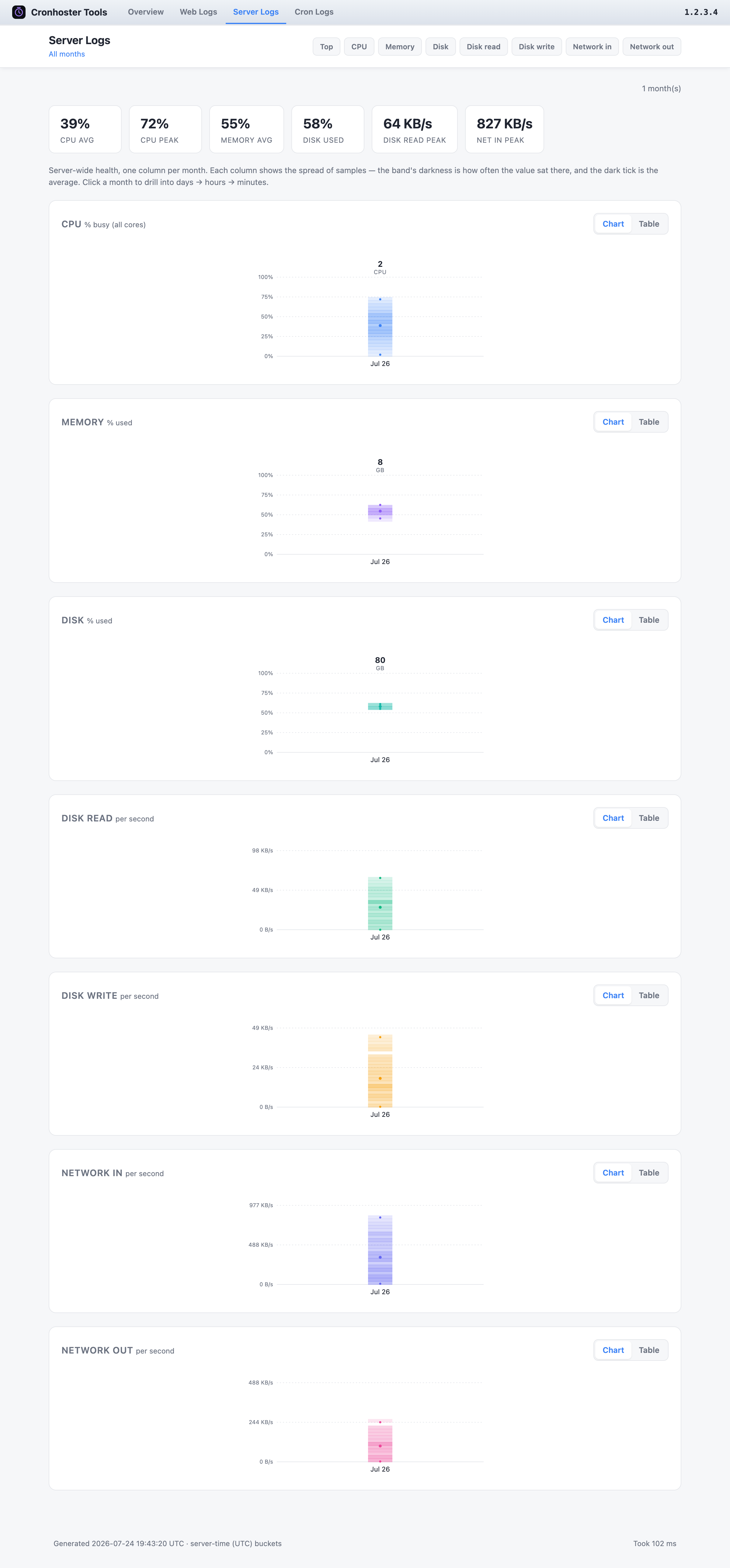Switch Disk % used panel to Table
This screenshot has height=1568, width=730.
coord(648,620)
